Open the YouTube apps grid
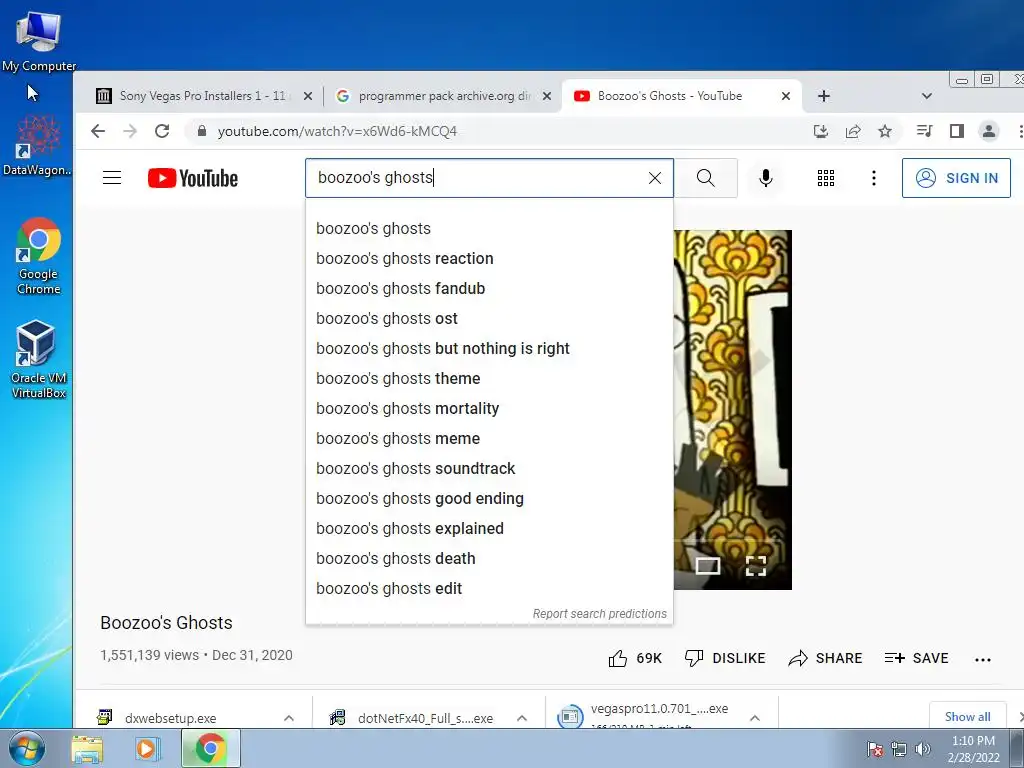Screen dimensions: 1024x768 click(x=825, y=178)
